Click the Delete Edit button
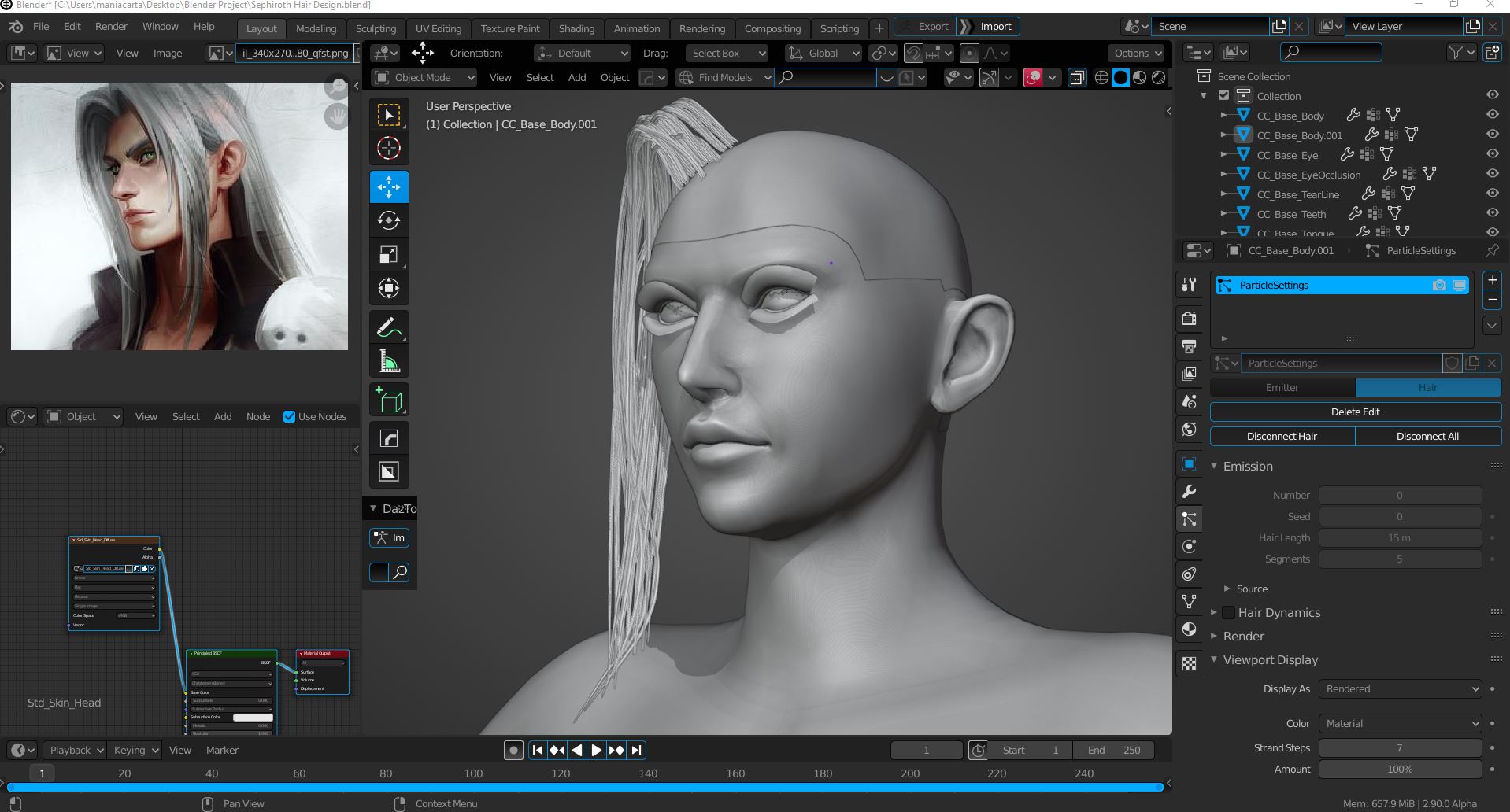 point(1355,412)
